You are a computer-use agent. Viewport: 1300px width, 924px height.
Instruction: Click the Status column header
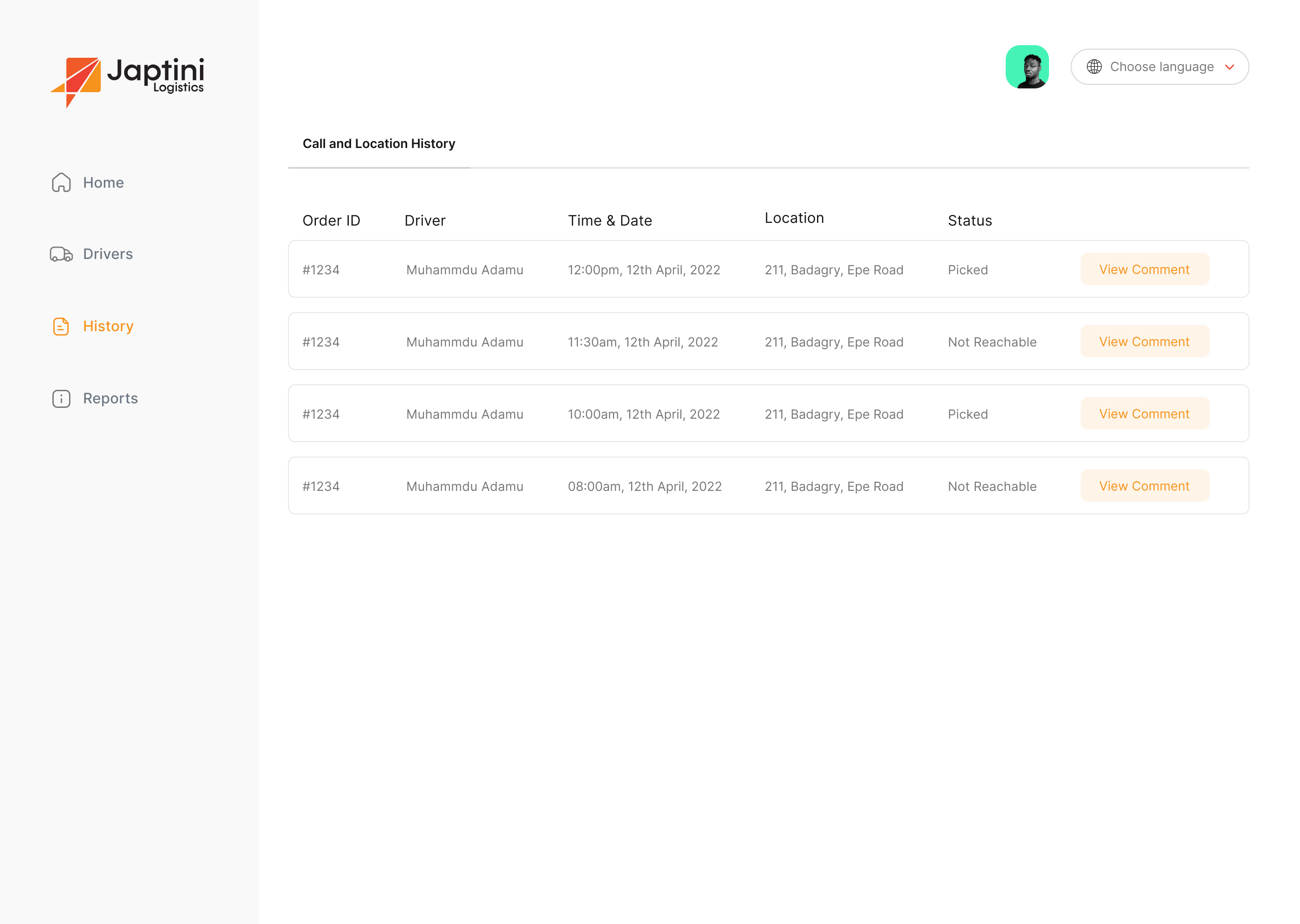pyautogui.click(x=970, y=221)
